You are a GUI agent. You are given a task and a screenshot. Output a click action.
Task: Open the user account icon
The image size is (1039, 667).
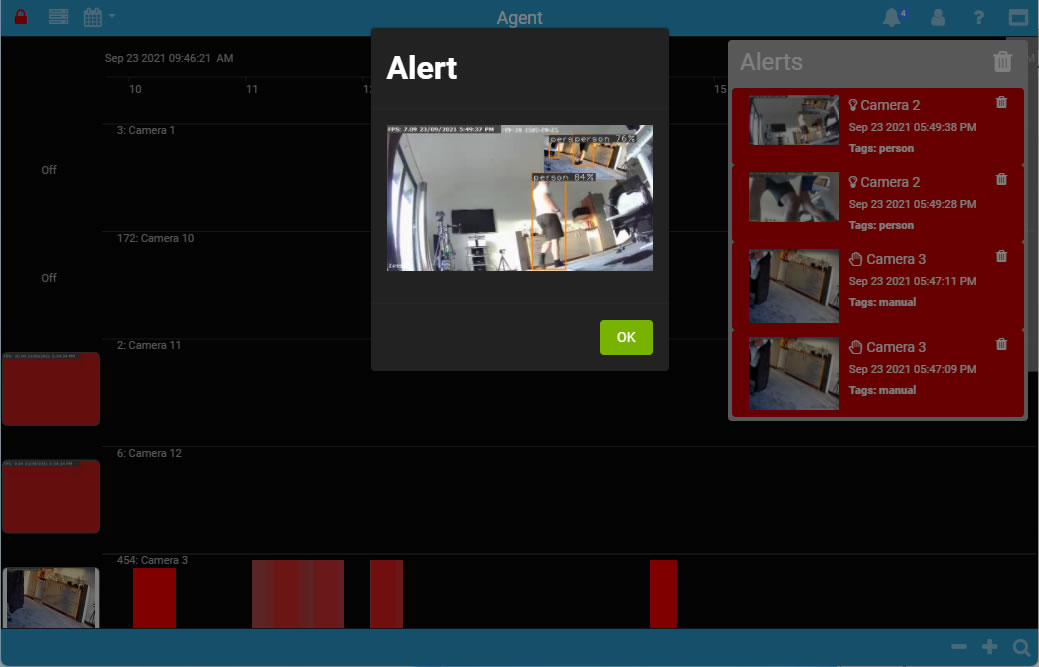(938, 16)
